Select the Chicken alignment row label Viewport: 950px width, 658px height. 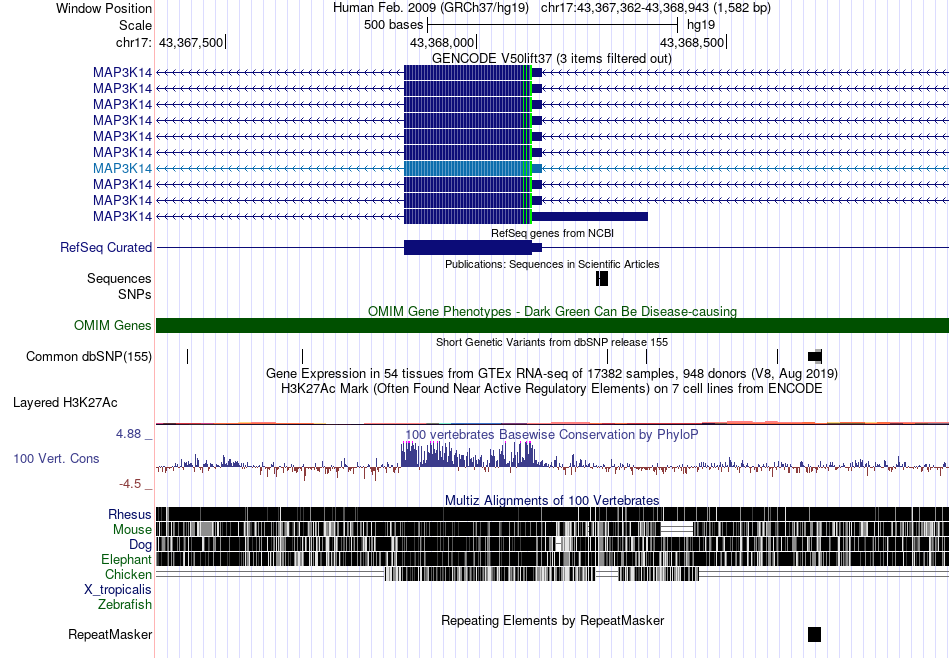coord(128,574)
